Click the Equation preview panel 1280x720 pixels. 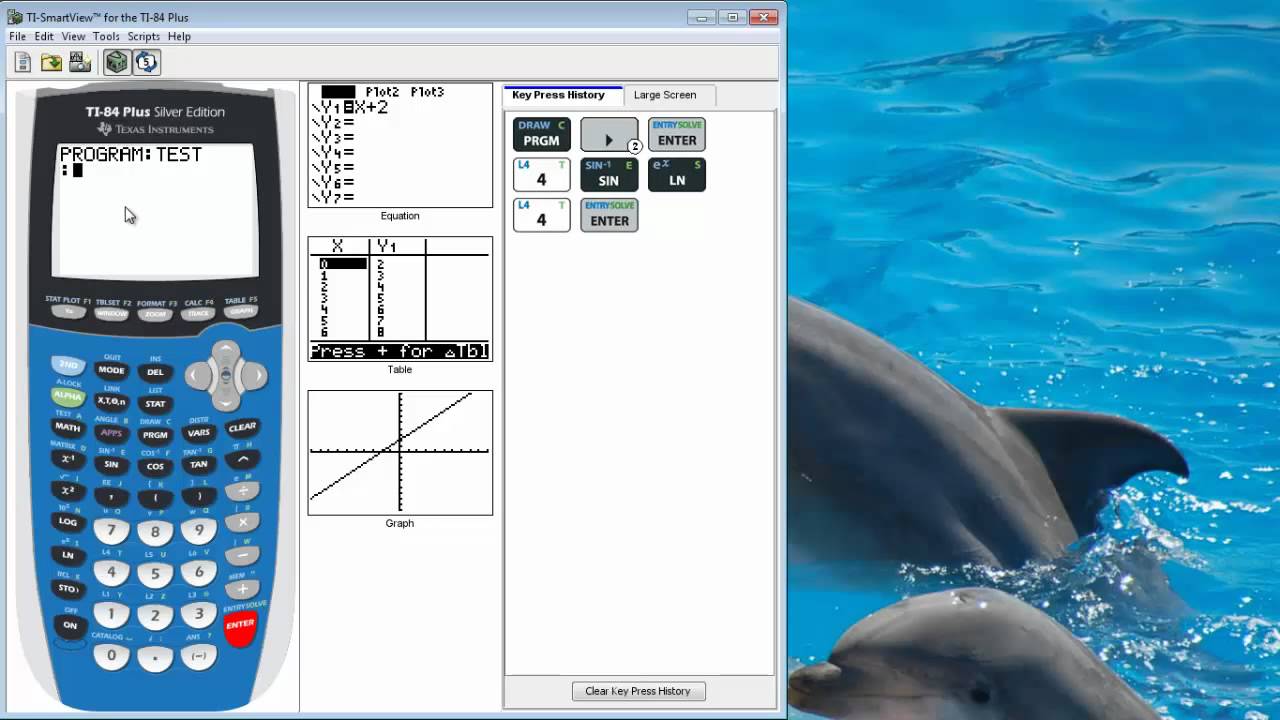click(x=400, y=145)
